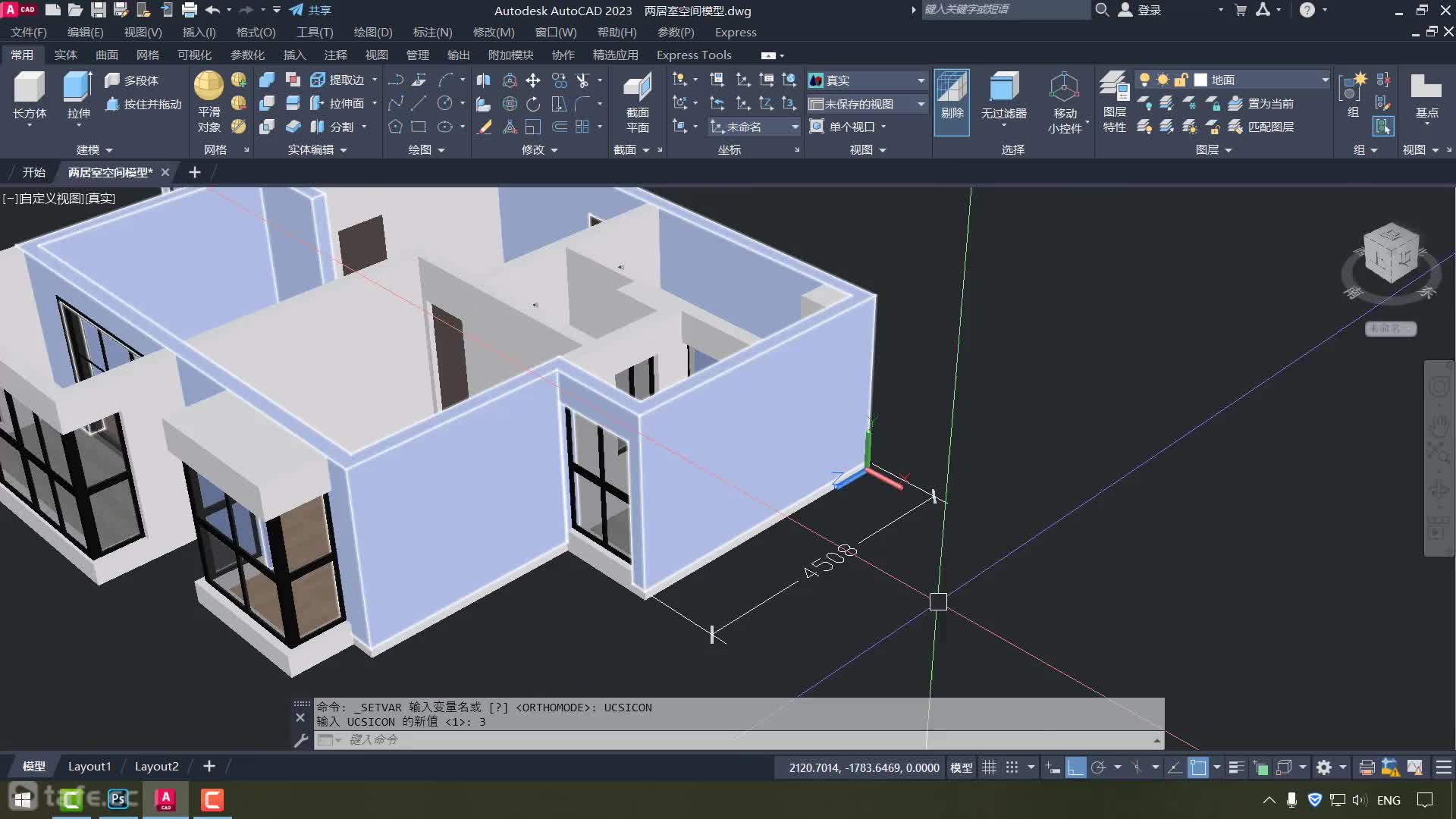Screen dimensions: 1456x819
Task: Click the Save icon in quick access toolbar
Action: click(99, 10)
